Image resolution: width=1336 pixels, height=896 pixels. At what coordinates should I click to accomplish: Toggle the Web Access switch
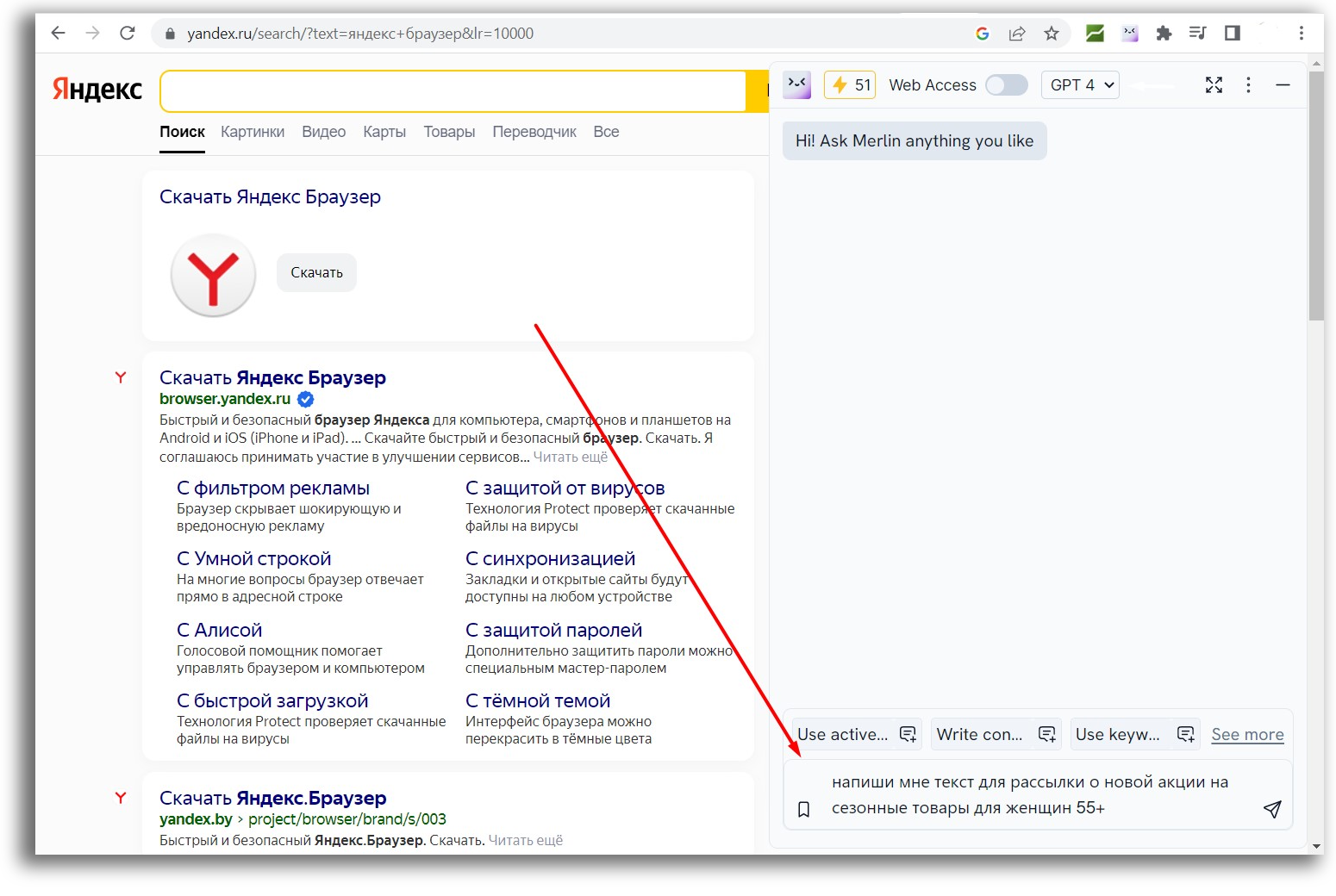pyautogui.click(x=1007, y=84)
